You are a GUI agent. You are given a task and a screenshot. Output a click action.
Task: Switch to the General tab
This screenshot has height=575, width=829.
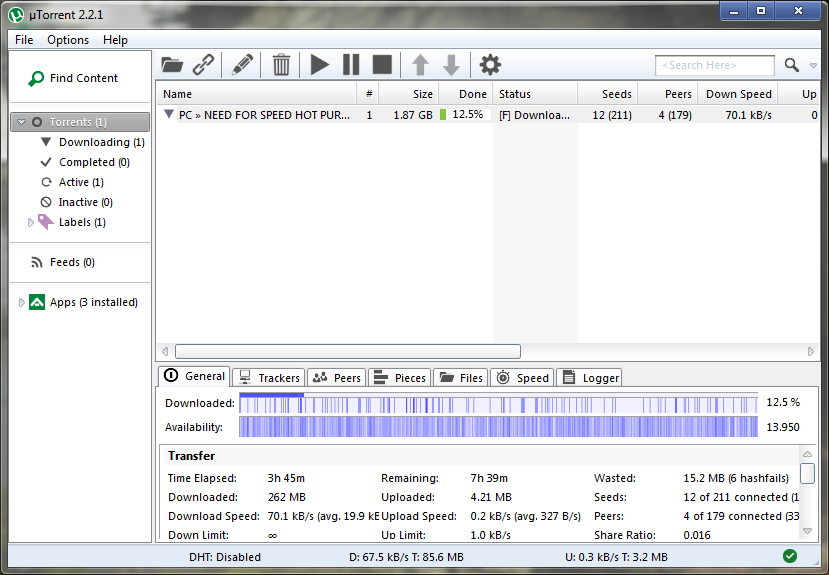pos(194,376)
